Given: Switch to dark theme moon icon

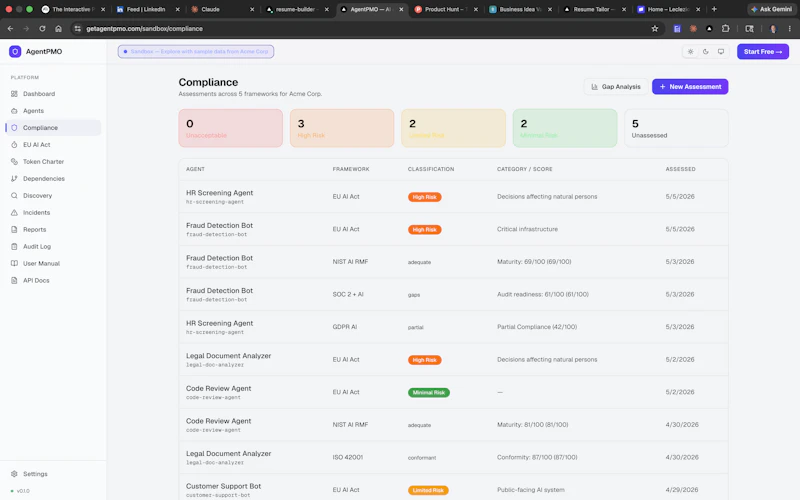Looking at the screenshot, I should [706, 52].
